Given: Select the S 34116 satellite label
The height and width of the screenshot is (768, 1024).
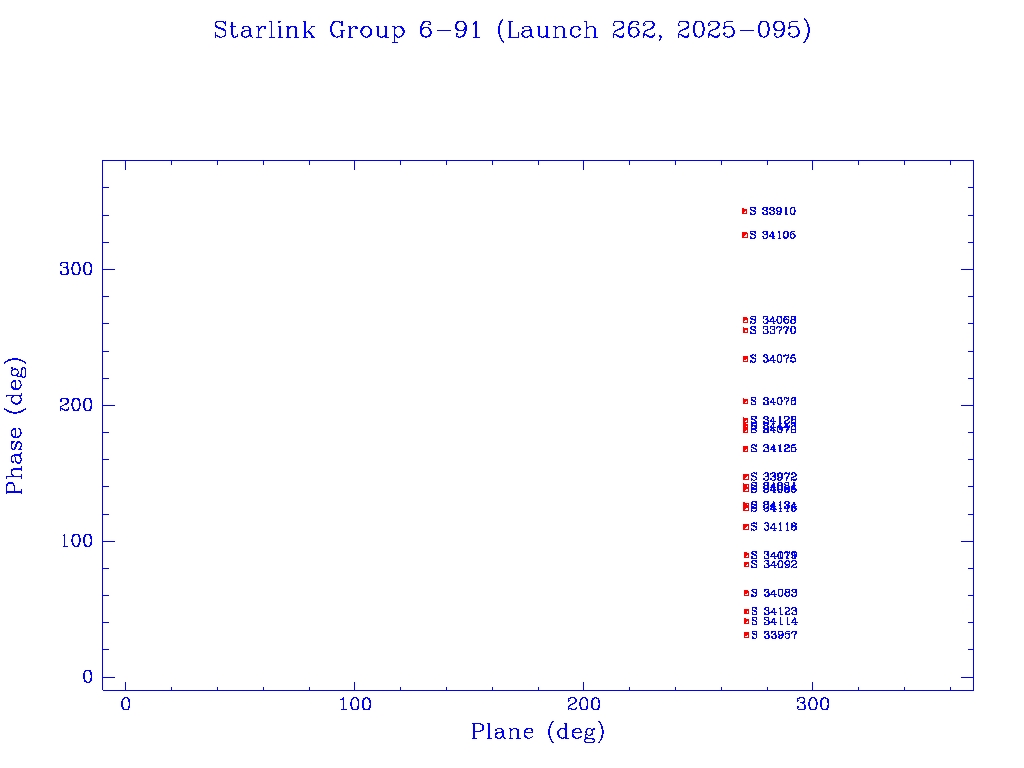Looking at the screenshot, I should (773, 527).
